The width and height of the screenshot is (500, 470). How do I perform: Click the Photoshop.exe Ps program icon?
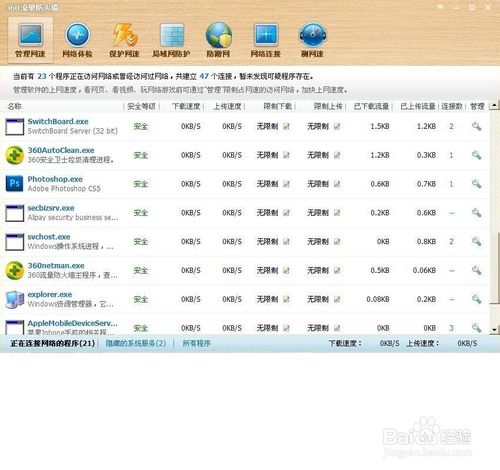[x=15, y=184]
